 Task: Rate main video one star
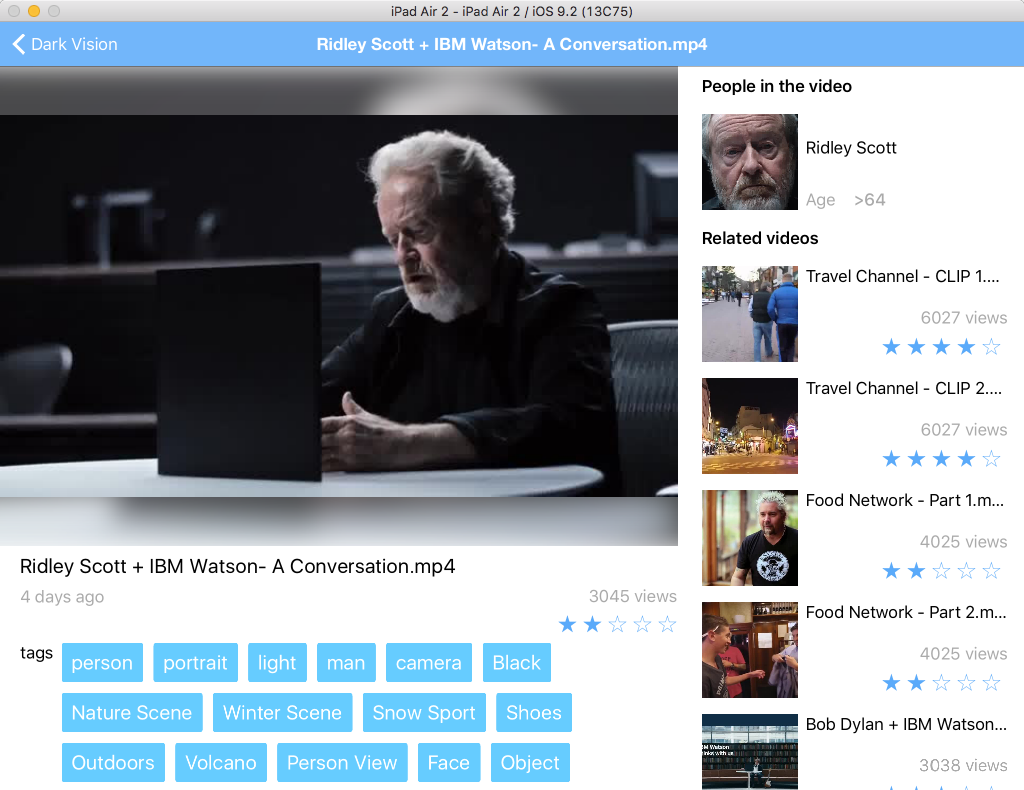(568, 625)
